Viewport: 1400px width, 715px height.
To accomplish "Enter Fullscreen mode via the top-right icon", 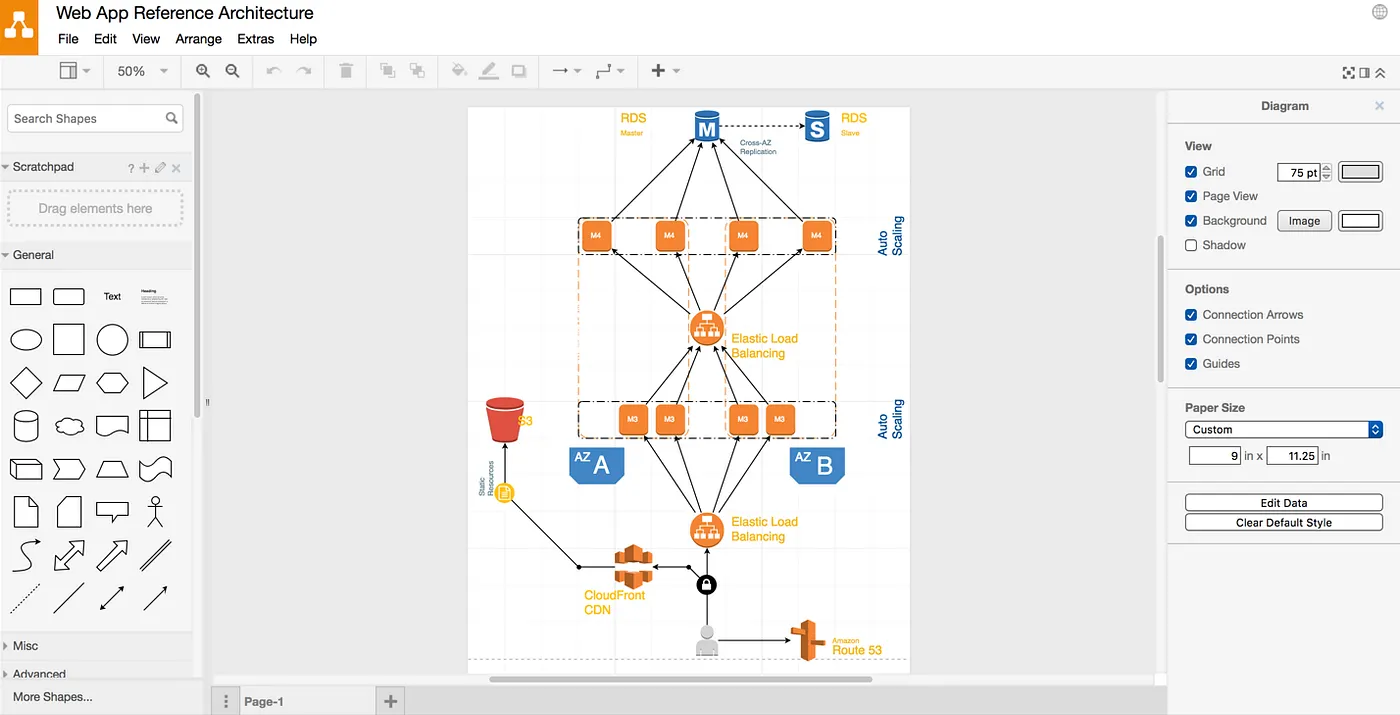I will pyautogui.click(x=1348, y=72).
